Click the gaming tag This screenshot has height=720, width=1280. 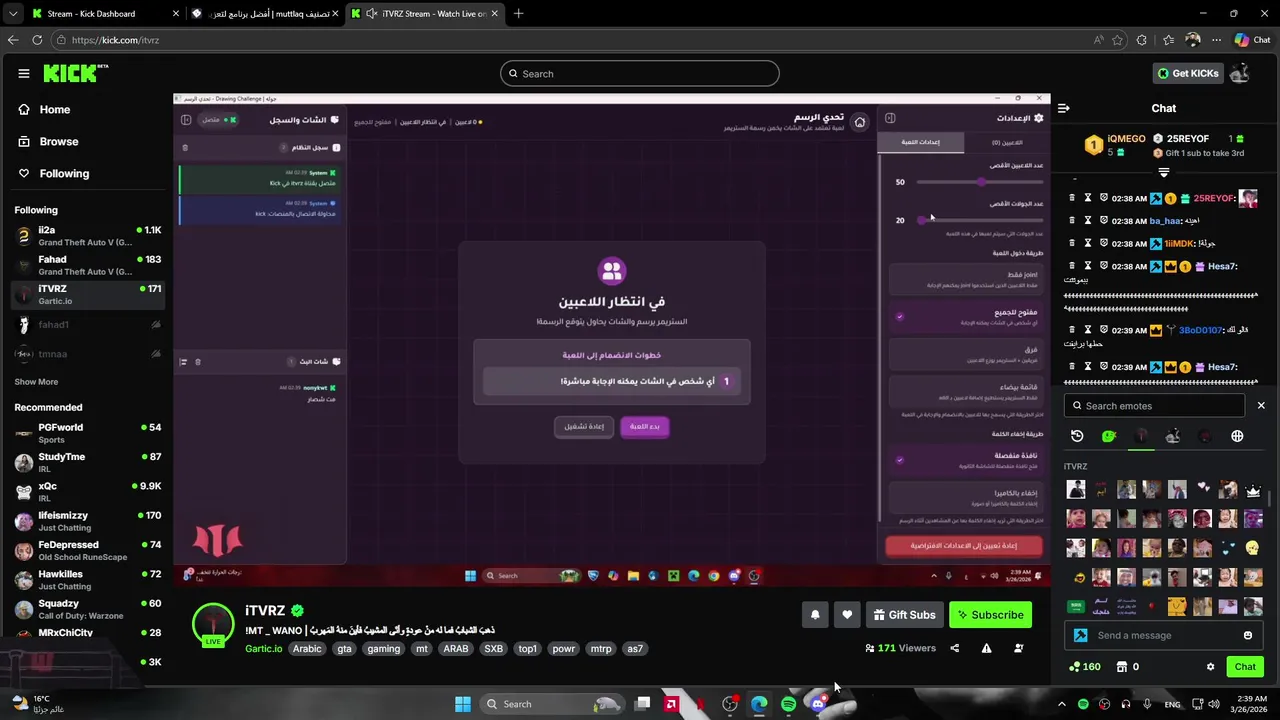(383, 649)
